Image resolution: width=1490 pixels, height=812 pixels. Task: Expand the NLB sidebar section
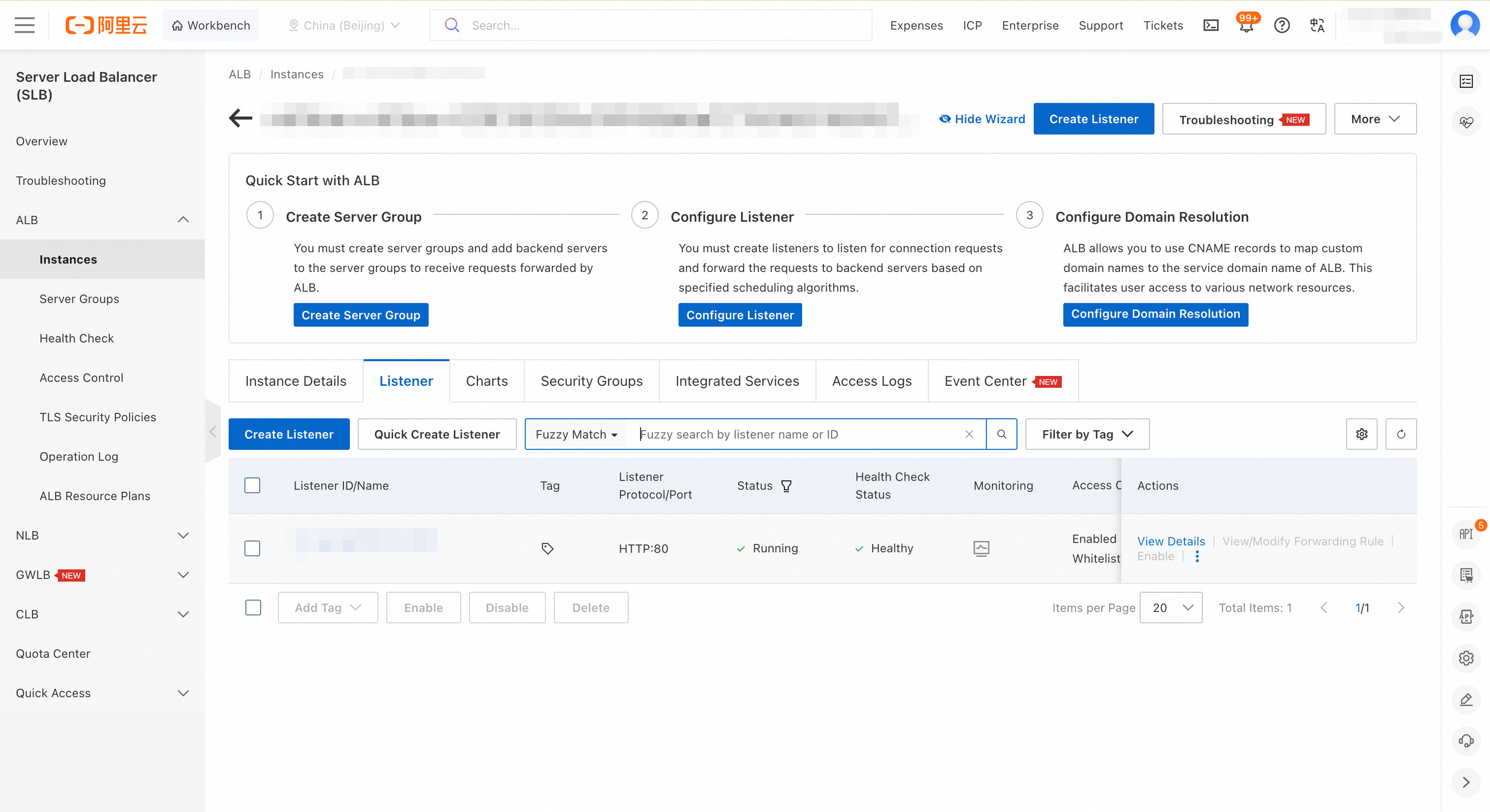(183, 536)
